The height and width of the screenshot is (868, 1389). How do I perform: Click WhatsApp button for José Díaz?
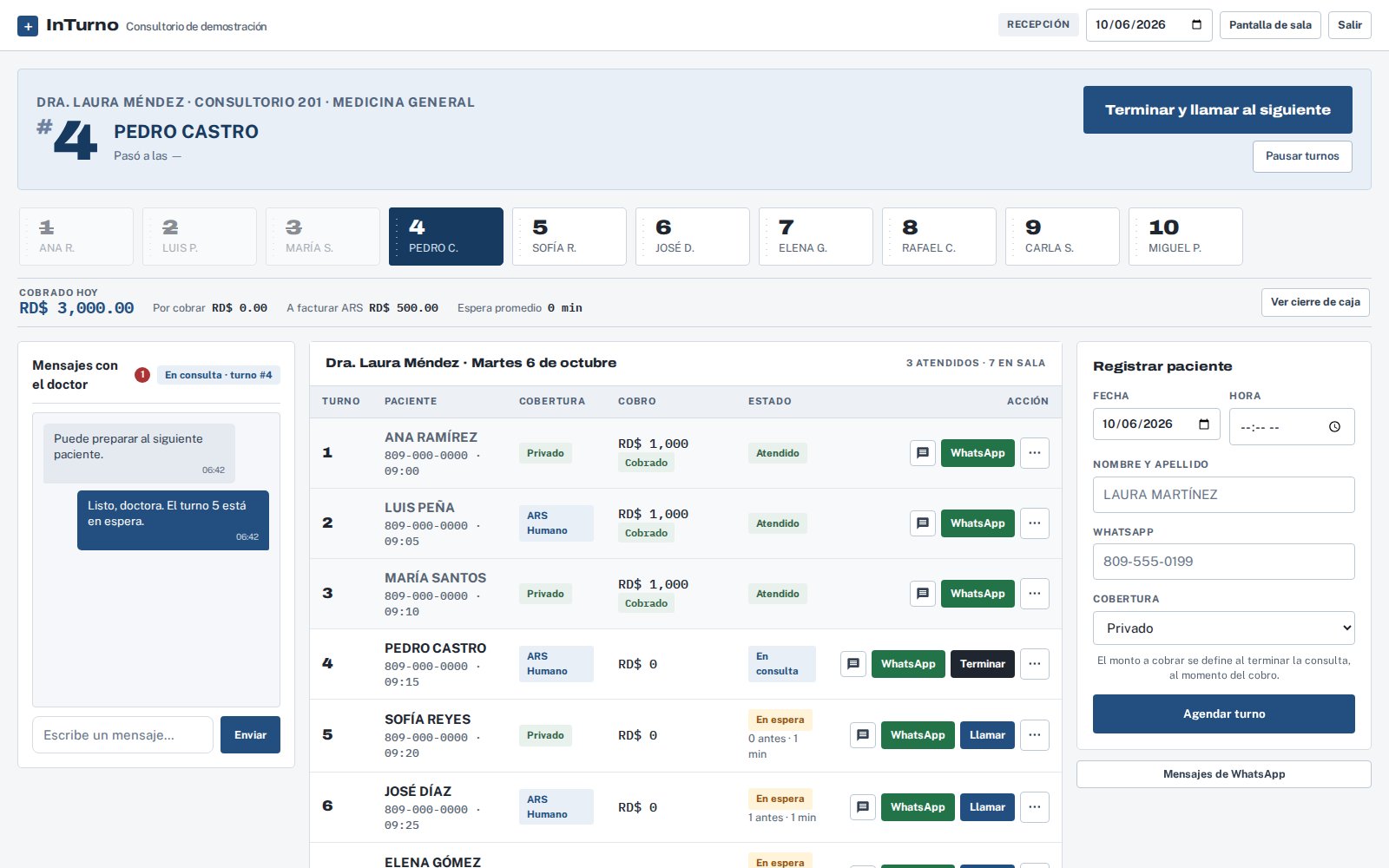point(918,806)
